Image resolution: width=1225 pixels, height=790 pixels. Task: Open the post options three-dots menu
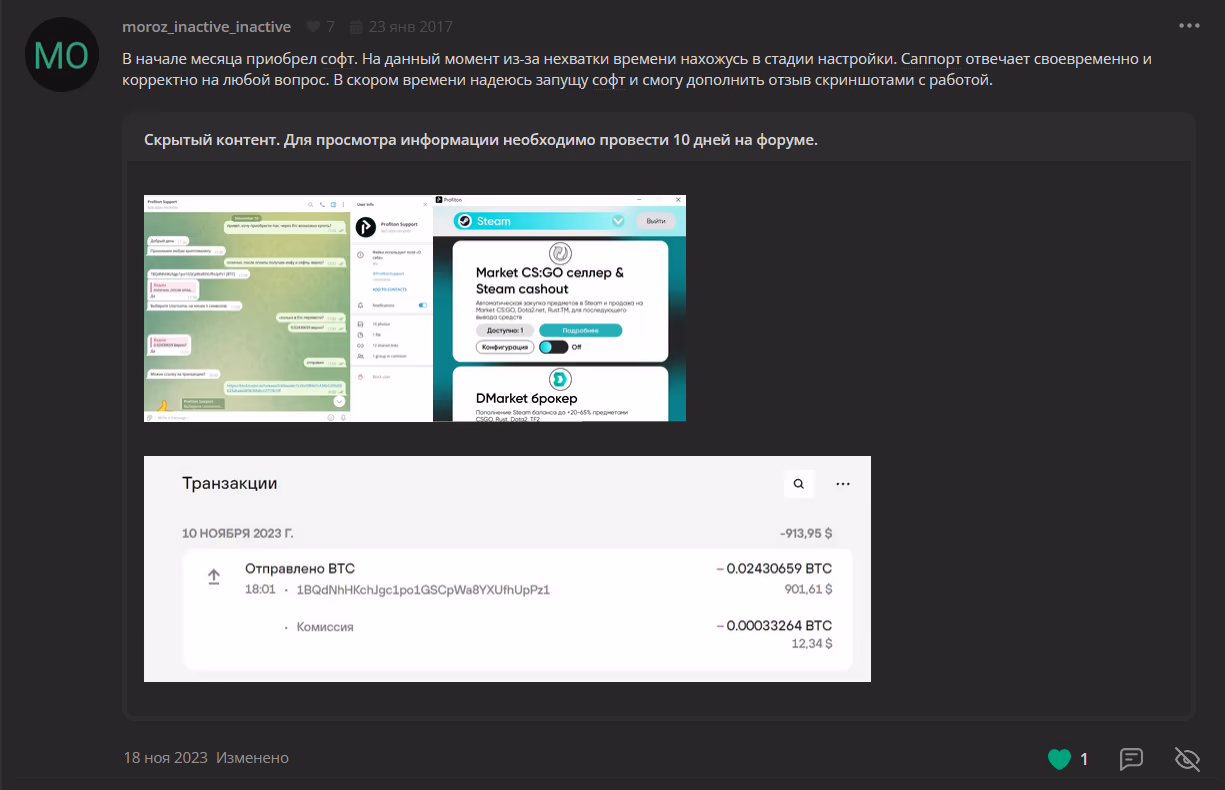click(x=1188, y=26)
